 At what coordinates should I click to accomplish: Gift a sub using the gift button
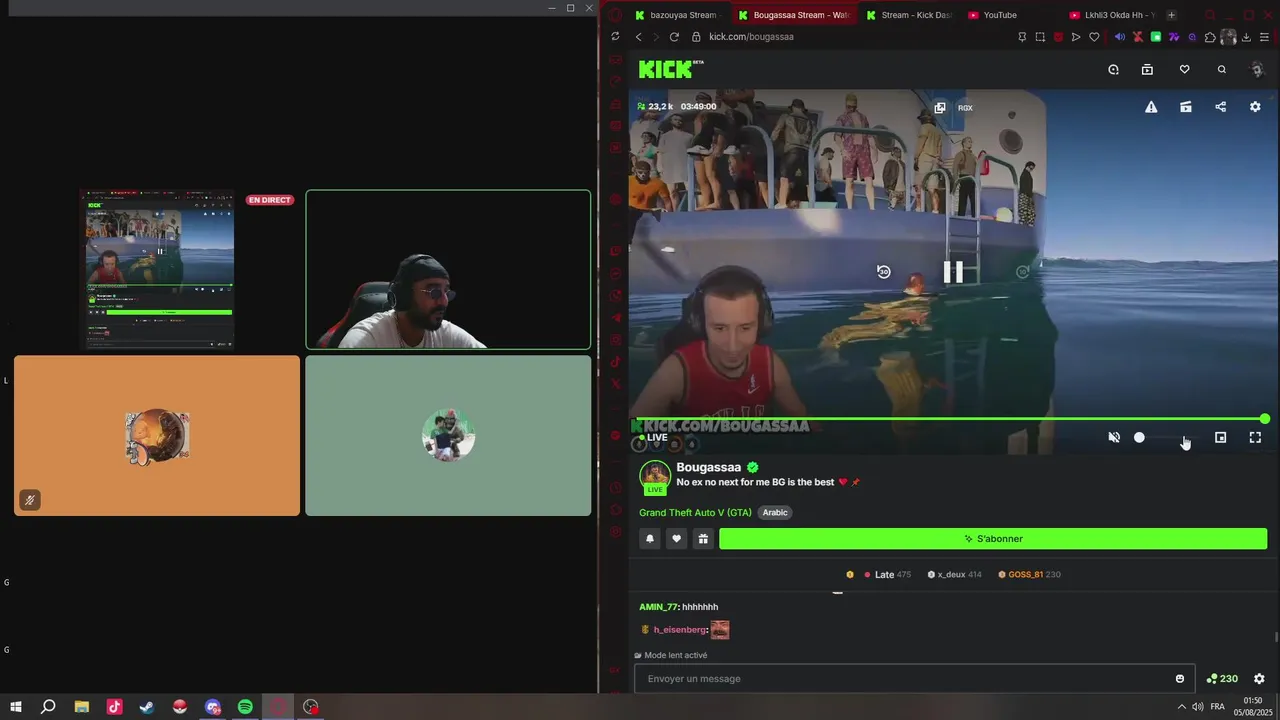pos(703,539)
